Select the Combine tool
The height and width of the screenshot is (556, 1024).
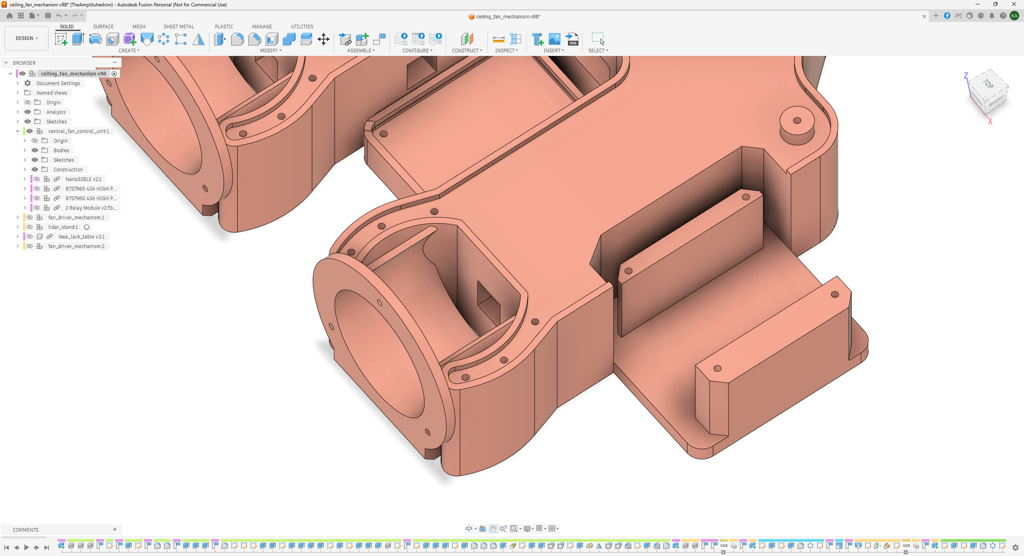tap(289, 39)
